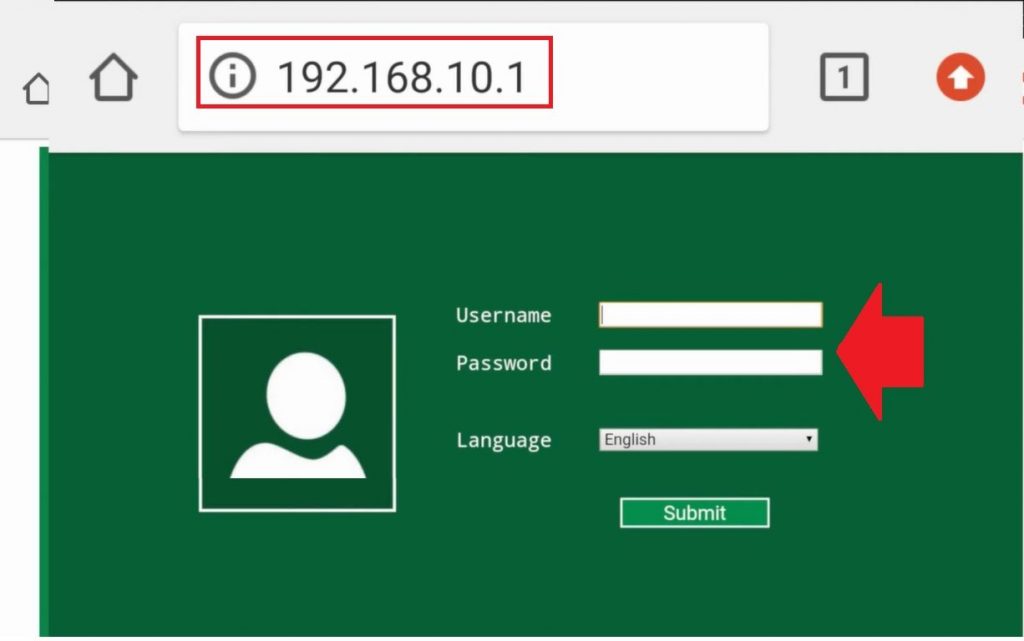Click inside the Username input field
This screenshot has height=641, width=1024.
coord(709,314)
